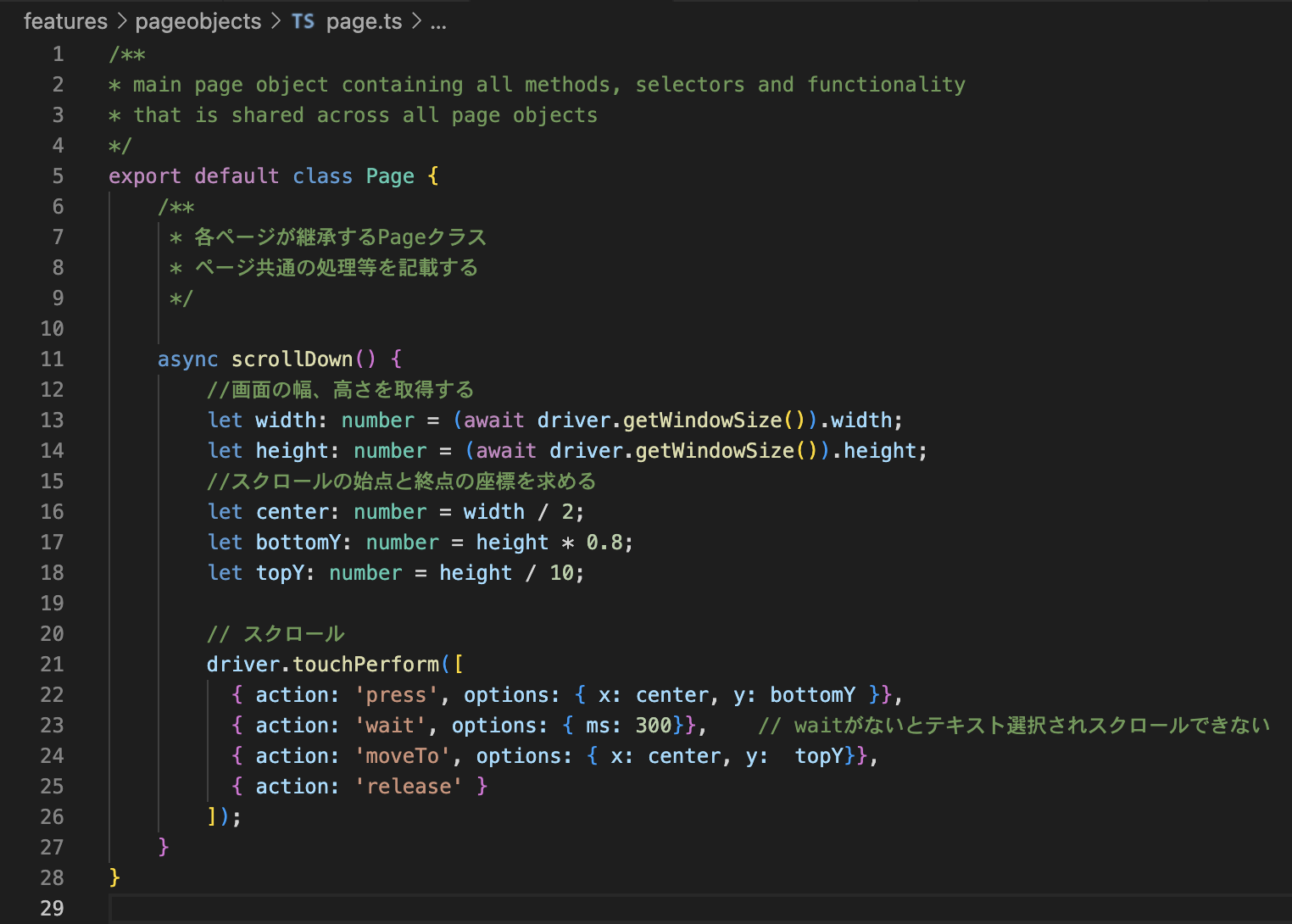Place cursor on empty line 29

[x=700, y=909]
